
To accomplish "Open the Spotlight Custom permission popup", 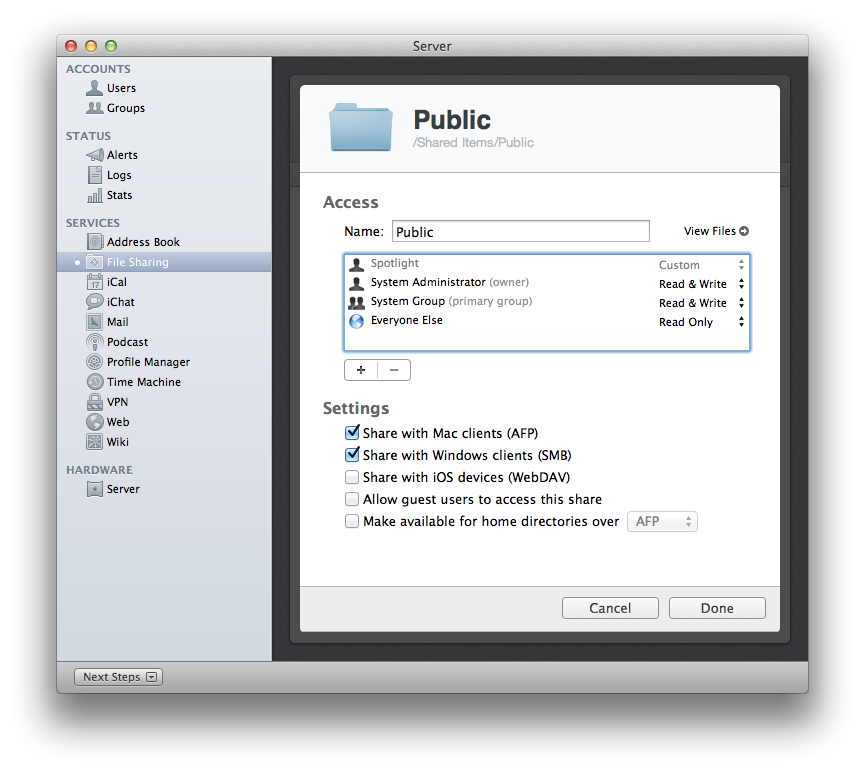I will [701, 265].
